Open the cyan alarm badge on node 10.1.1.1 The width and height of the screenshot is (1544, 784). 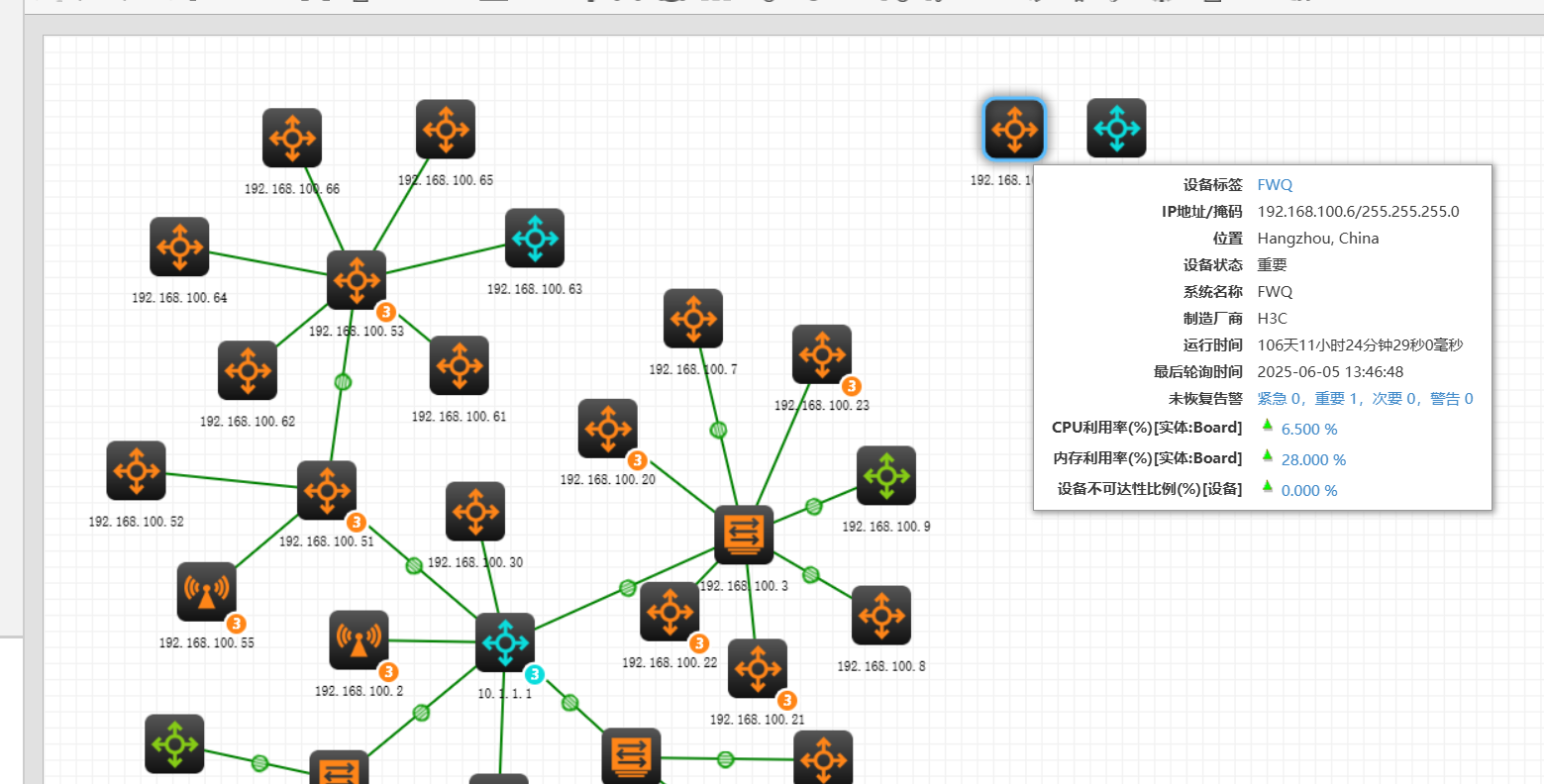coord(535,674)
